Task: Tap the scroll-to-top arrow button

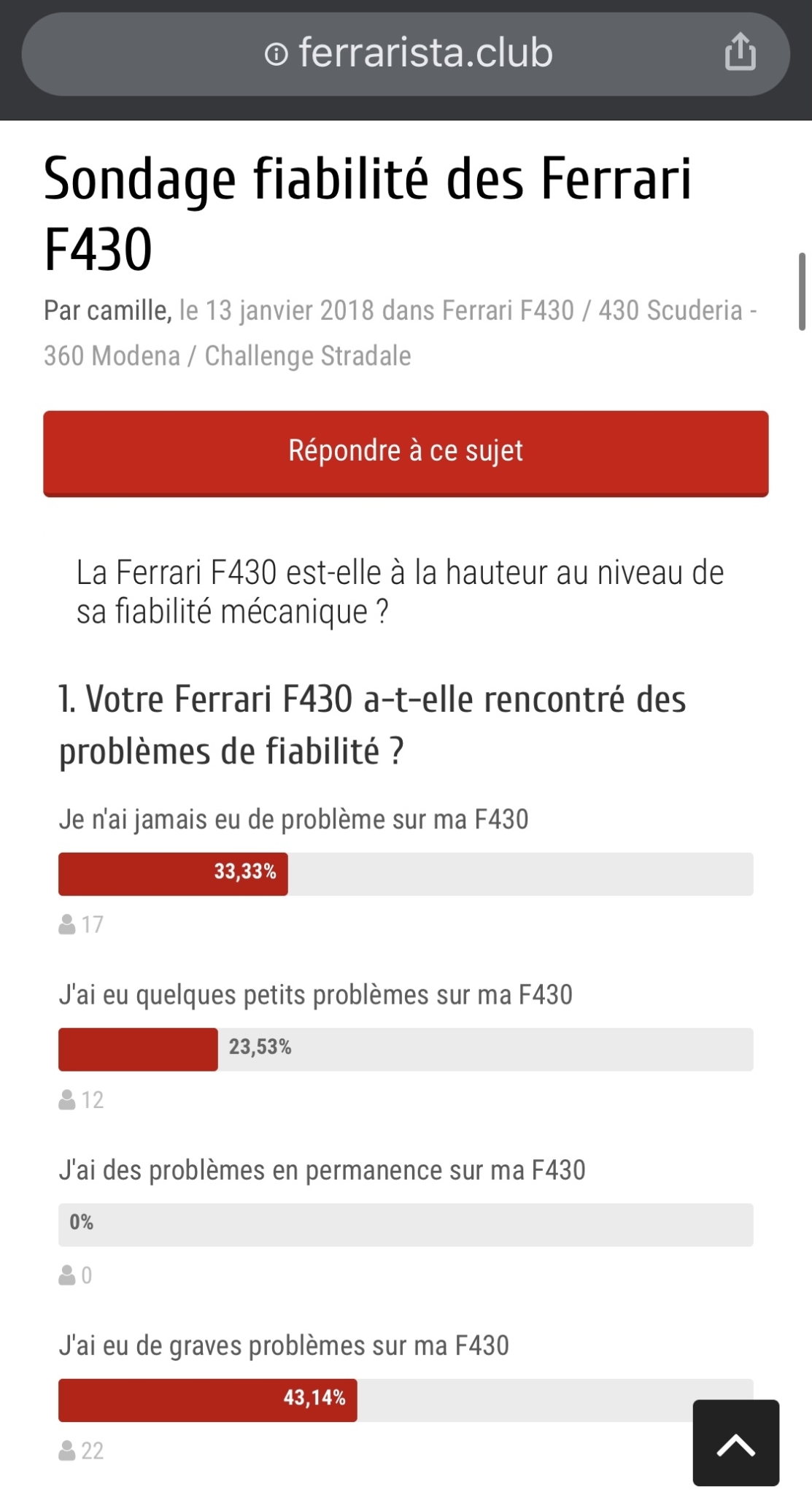Action: coord(735,1442)
